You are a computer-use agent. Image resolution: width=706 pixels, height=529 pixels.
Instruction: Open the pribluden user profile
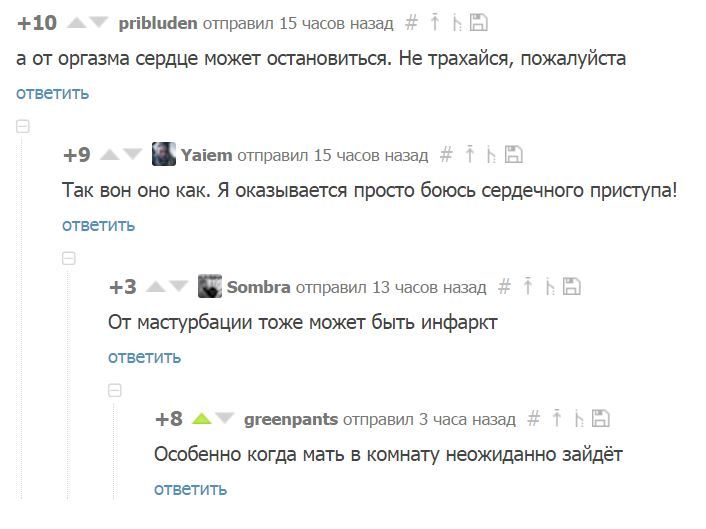tap(158, 22)
